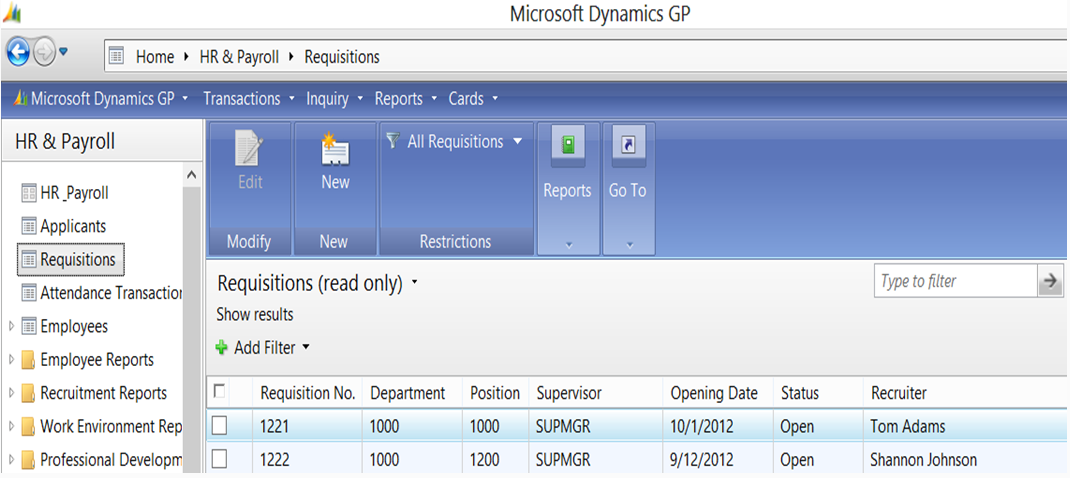The image size is (1070, 478).
Task: Expand the Recruitment Reports folder
Action: [x=12, y=393]
